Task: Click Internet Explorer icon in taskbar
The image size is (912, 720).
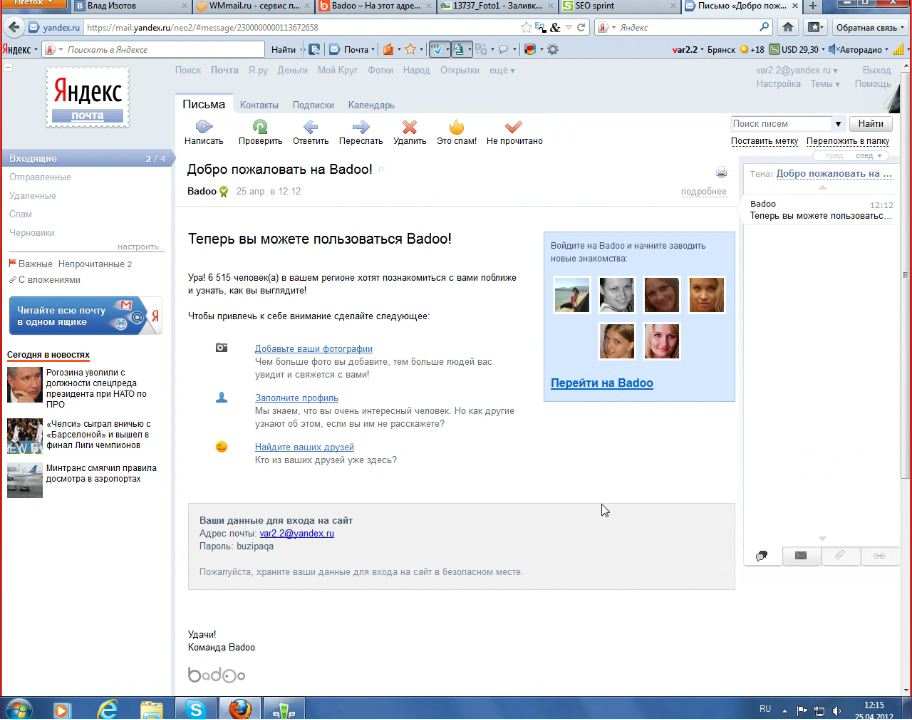Action: pos(108,709)
